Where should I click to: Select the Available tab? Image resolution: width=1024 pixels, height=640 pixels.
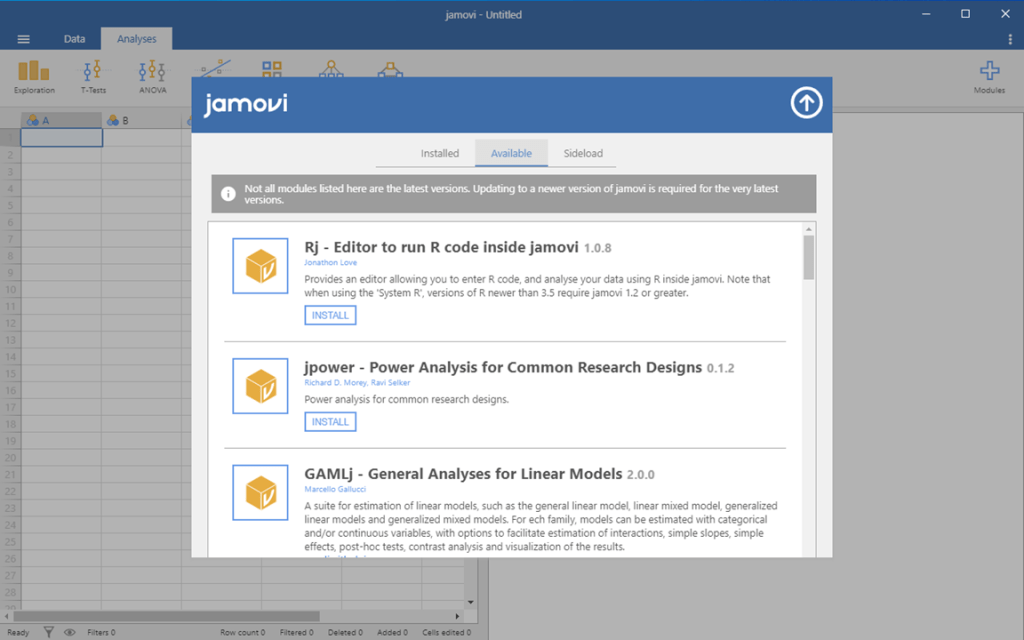511,153
